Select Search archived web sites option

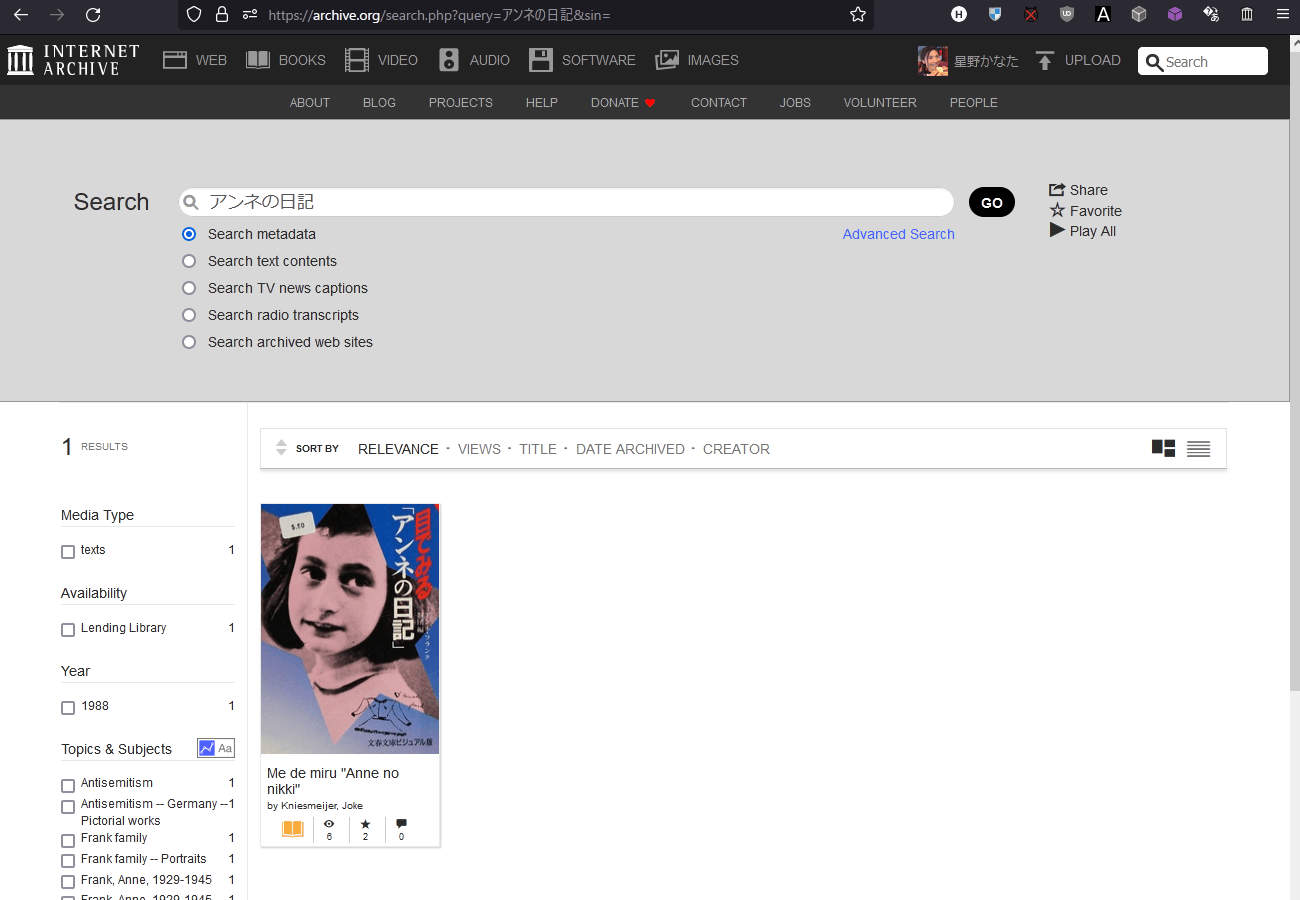[189, 342]
